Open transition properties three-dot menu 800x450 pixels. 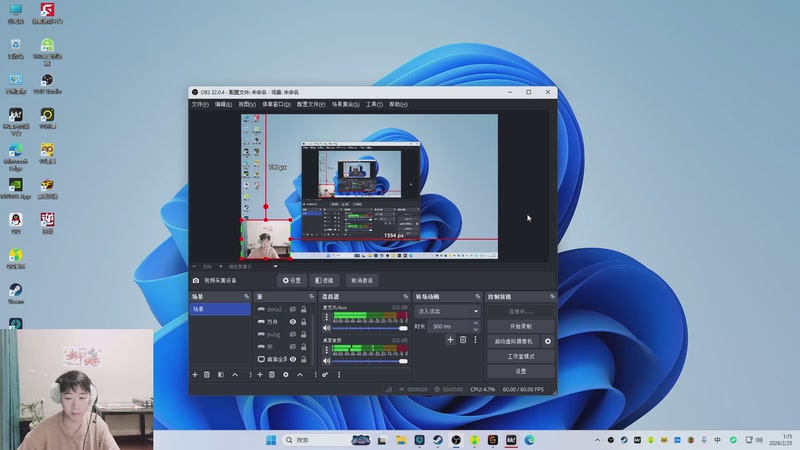point(475,339)
